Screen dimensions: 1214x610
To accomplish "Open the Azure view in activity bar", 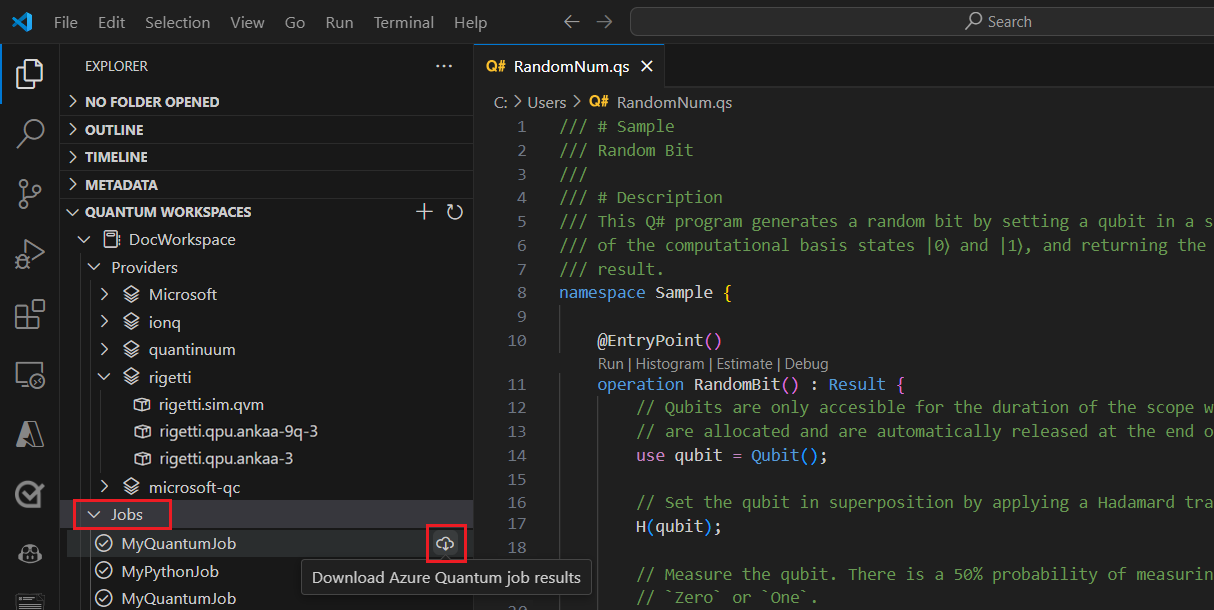I will [x=30, y=434].
